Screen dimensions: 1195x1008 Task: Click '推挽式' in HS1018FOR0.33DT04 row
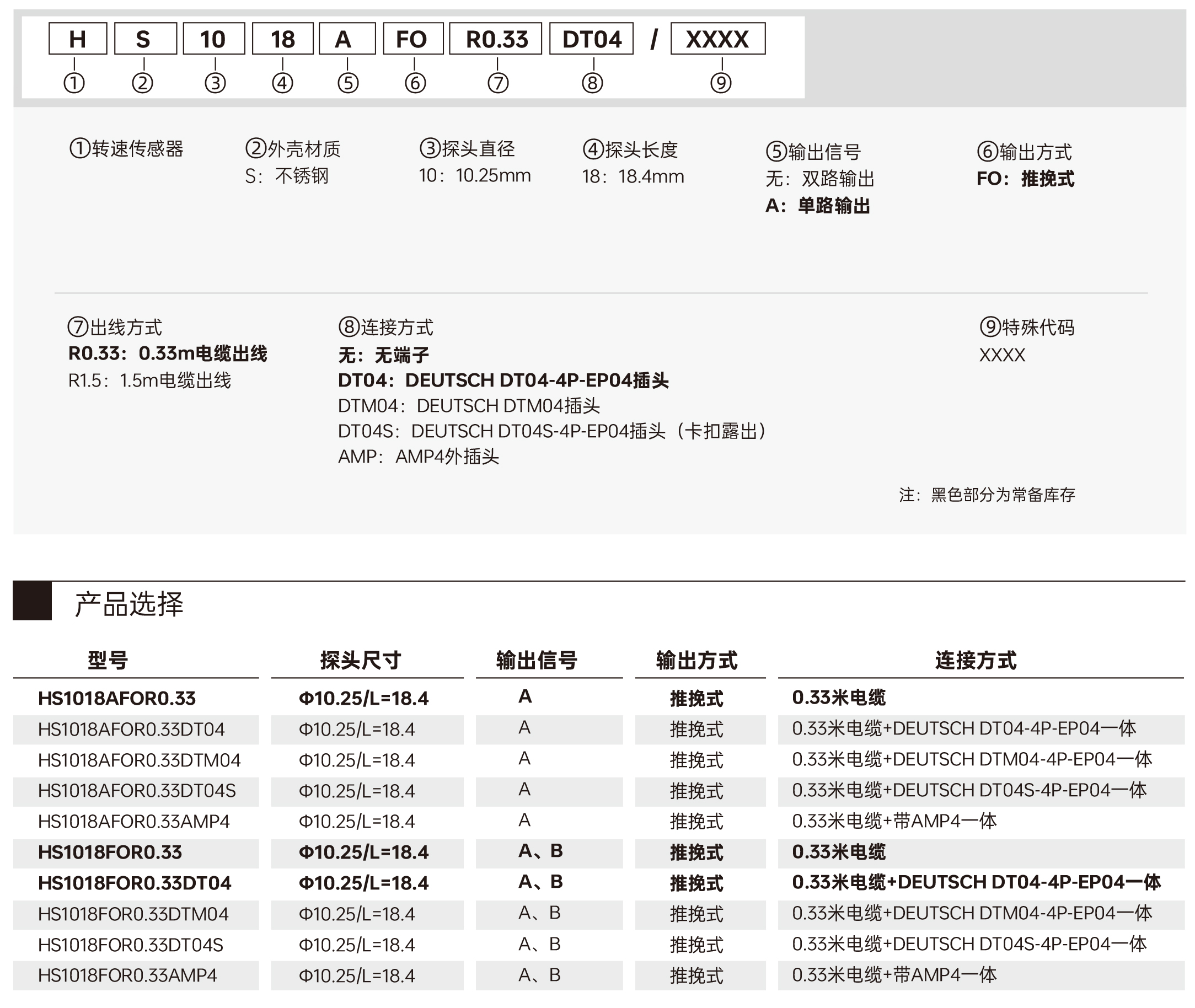[x=696, y=884]
